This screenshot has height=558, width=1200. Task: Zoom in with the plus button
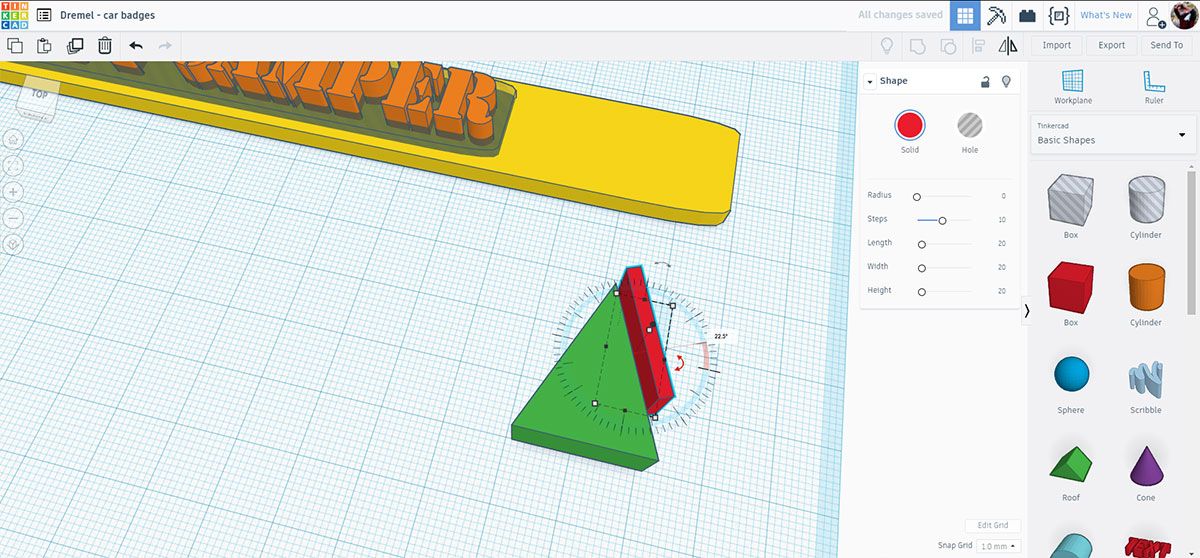pyautogui.click(x=14, y=191)
